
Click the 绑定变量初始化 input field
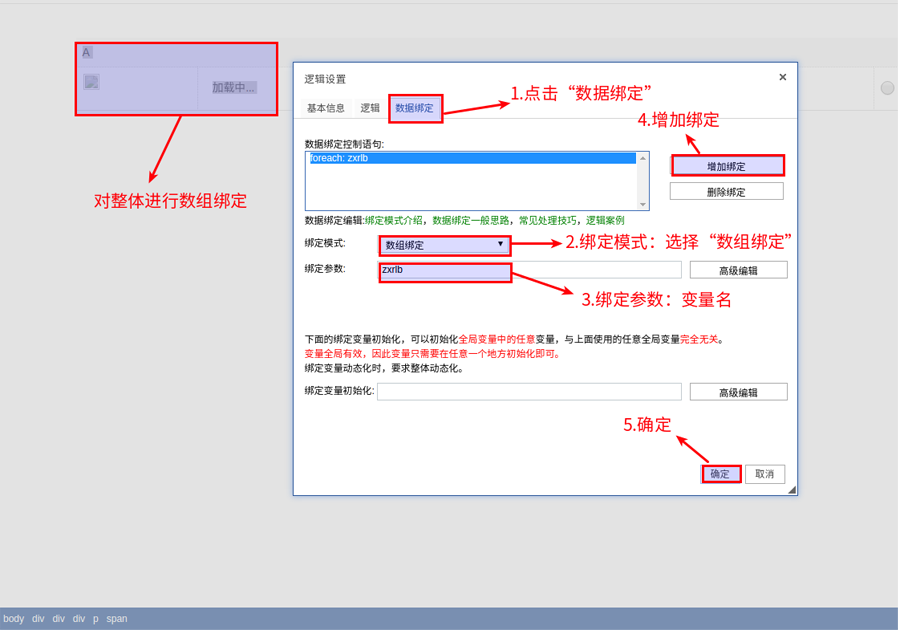529,392
